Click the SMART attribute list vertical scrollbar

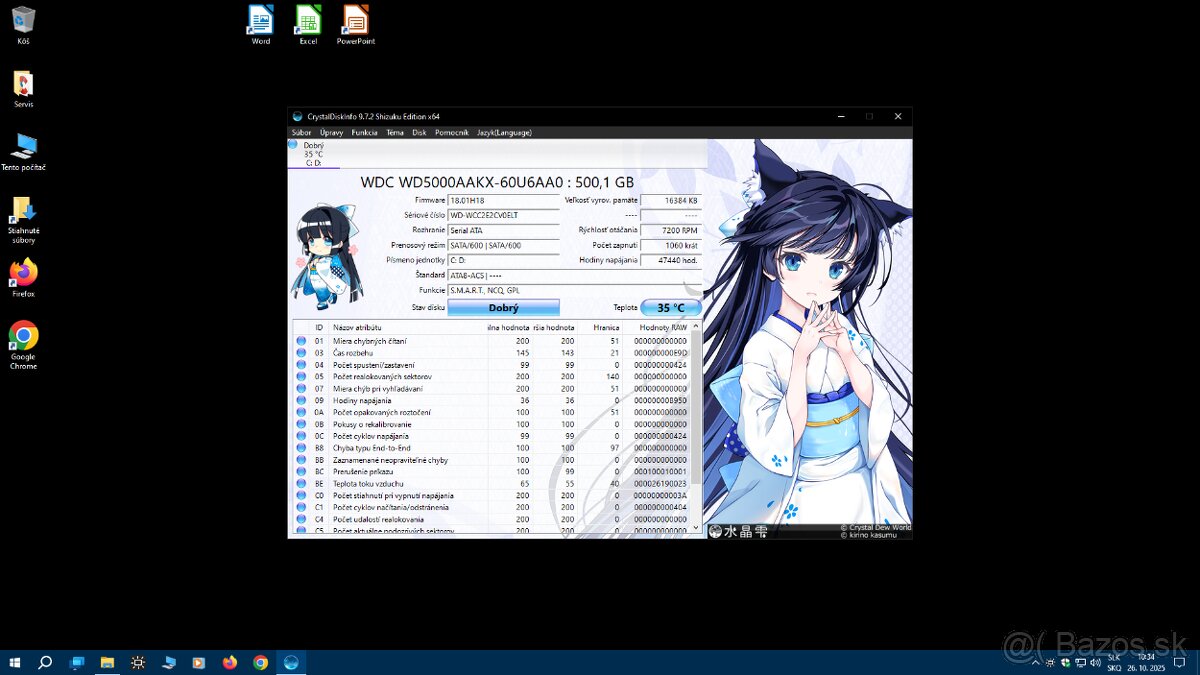tap(696, 420)
